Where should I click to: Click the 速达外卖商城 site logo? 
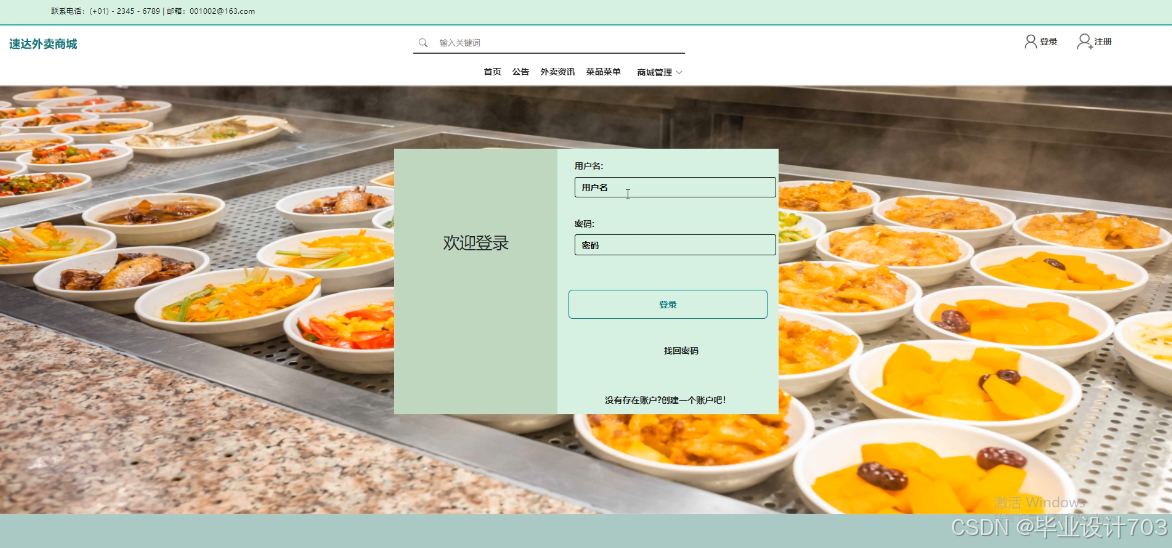click(x=43, y=44)
